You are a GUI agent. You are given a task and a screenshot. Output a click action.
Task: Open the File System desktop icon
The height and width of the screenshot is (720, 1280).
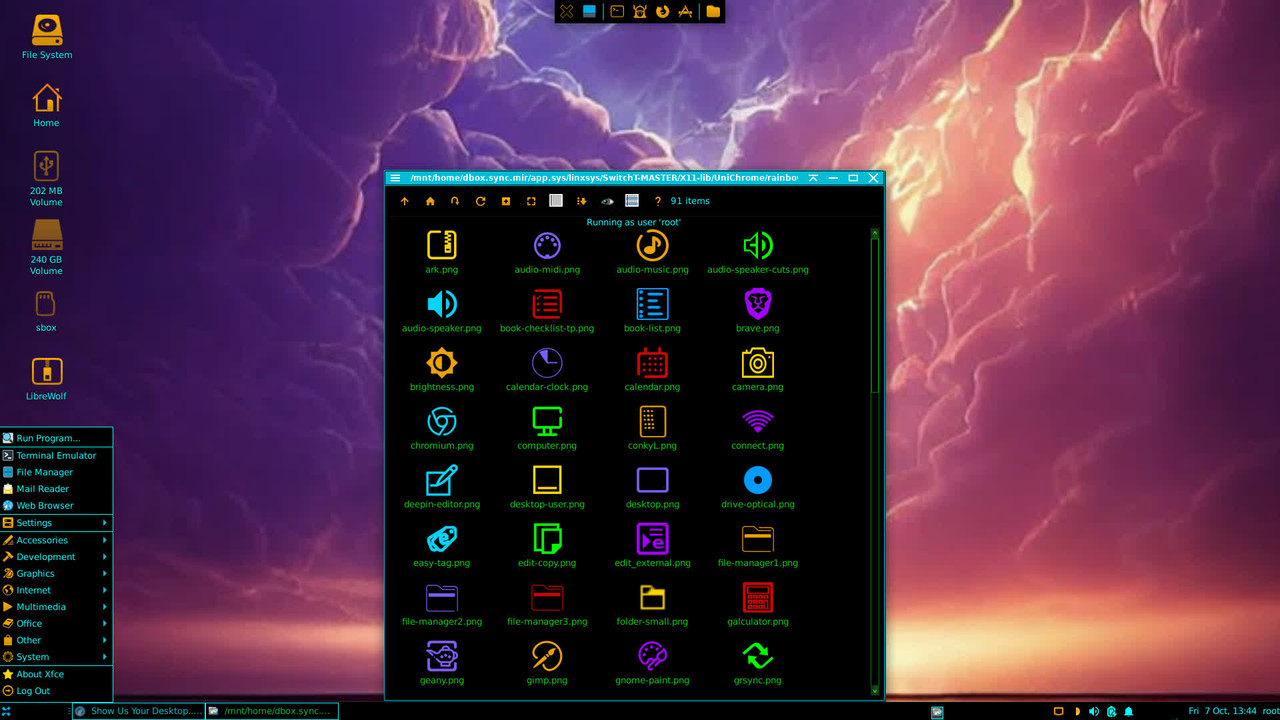[x=45, y=33]
